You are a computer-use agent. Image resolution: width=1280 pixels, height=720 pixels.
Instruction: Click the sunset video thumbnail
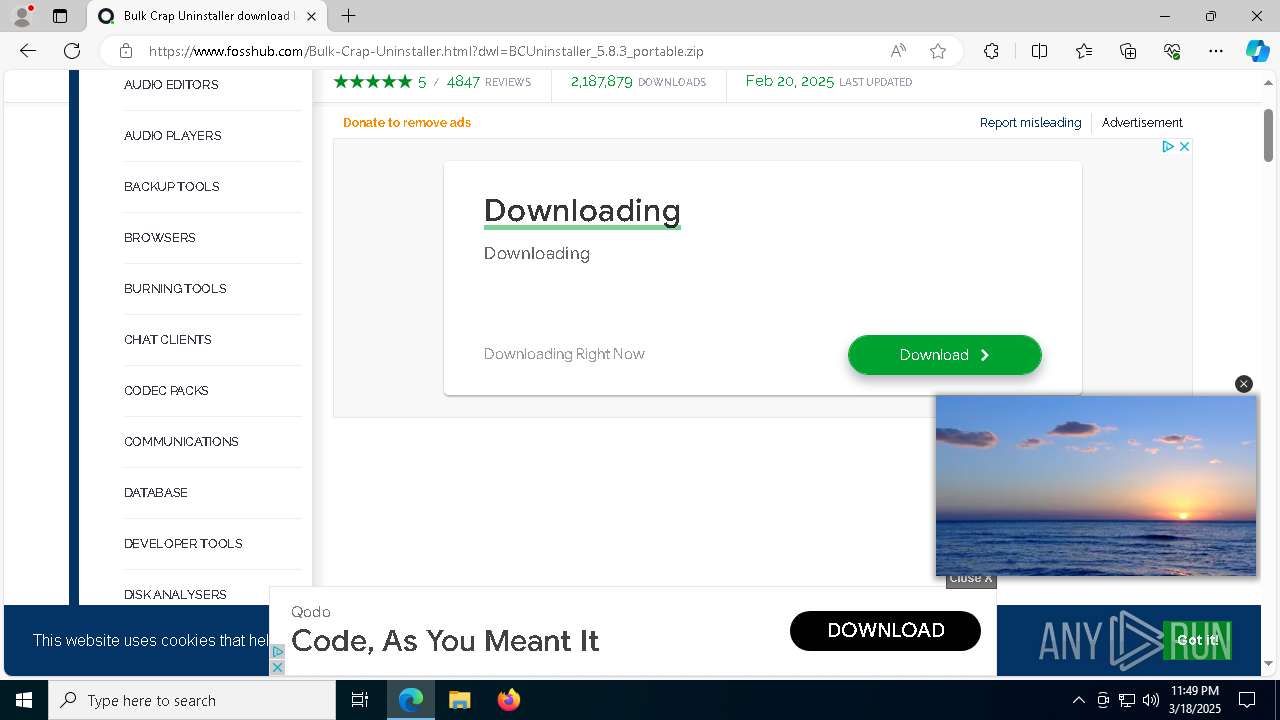[1096, 486]
